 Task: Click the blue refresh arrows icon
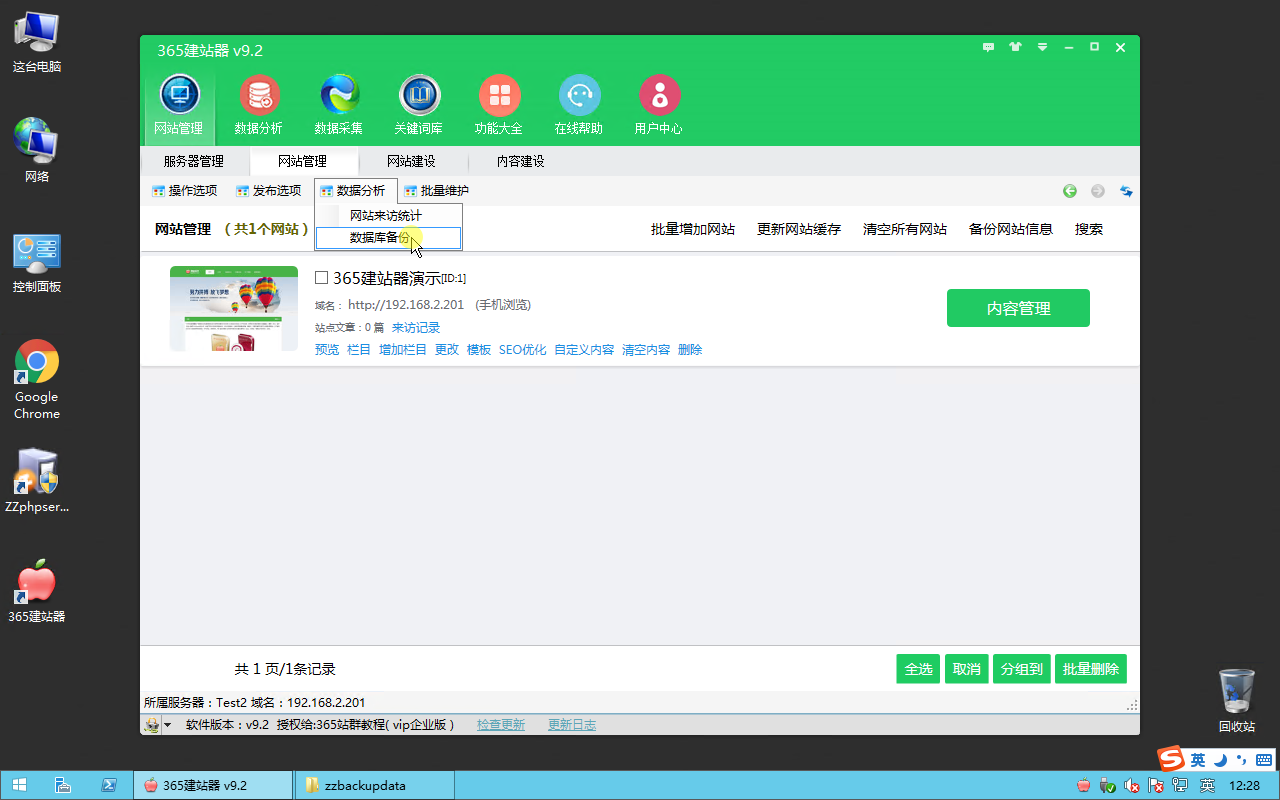tap(1126, 191)
